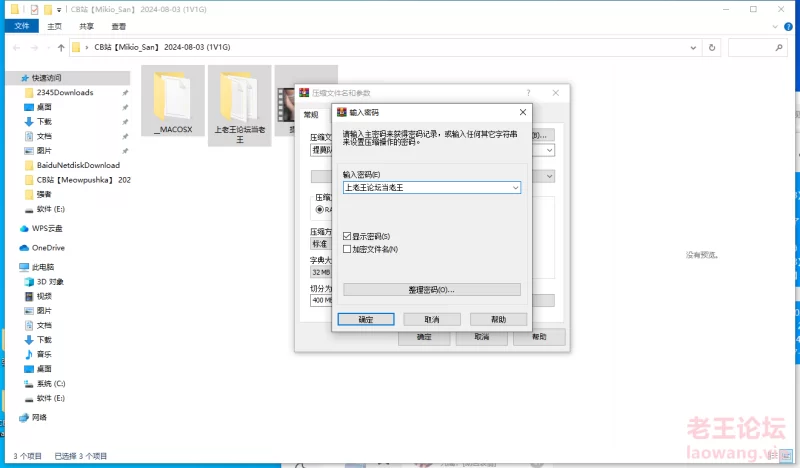Image resolution: width=800 pixels, height=468 pixels.
Task: Click the properties checkmark icon in title bar
Action: [34, 9]
